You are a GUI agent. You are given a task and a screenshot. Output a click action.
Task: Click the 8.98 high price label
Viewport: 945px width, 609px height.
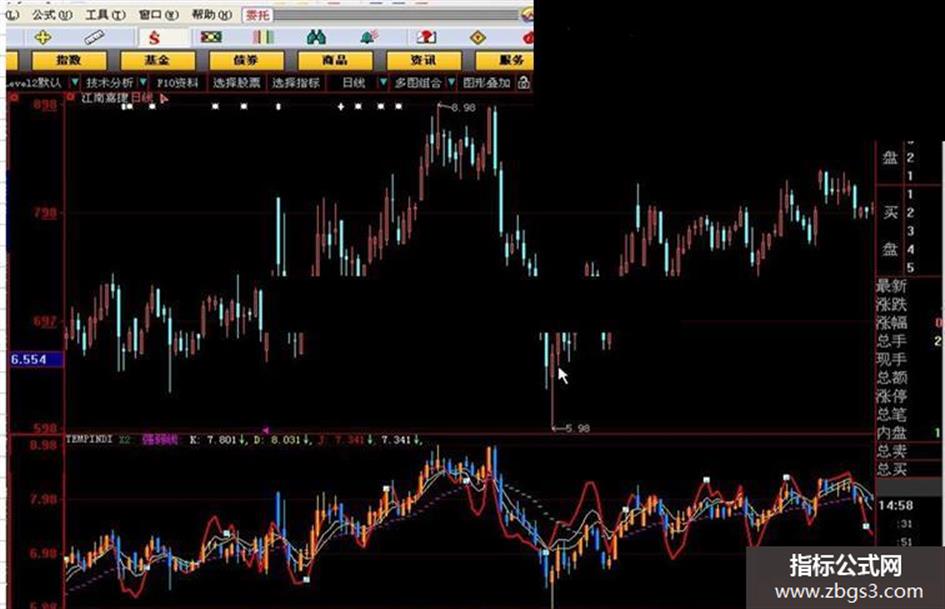tap(463, 108)
